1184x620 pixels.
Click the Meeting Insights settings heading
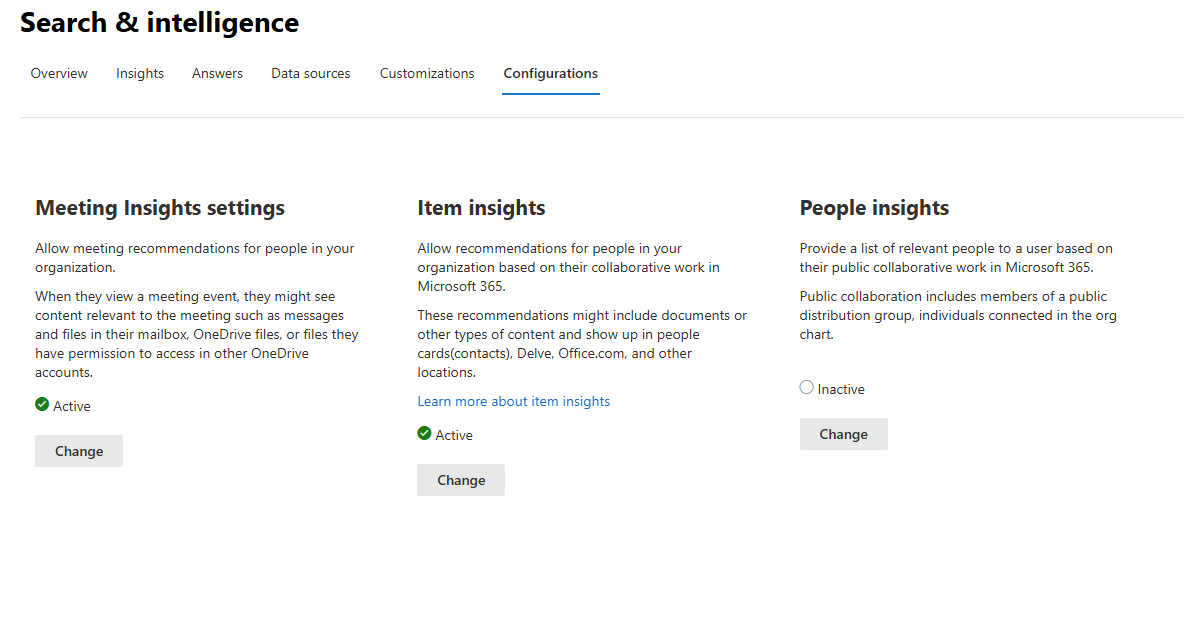160,208
